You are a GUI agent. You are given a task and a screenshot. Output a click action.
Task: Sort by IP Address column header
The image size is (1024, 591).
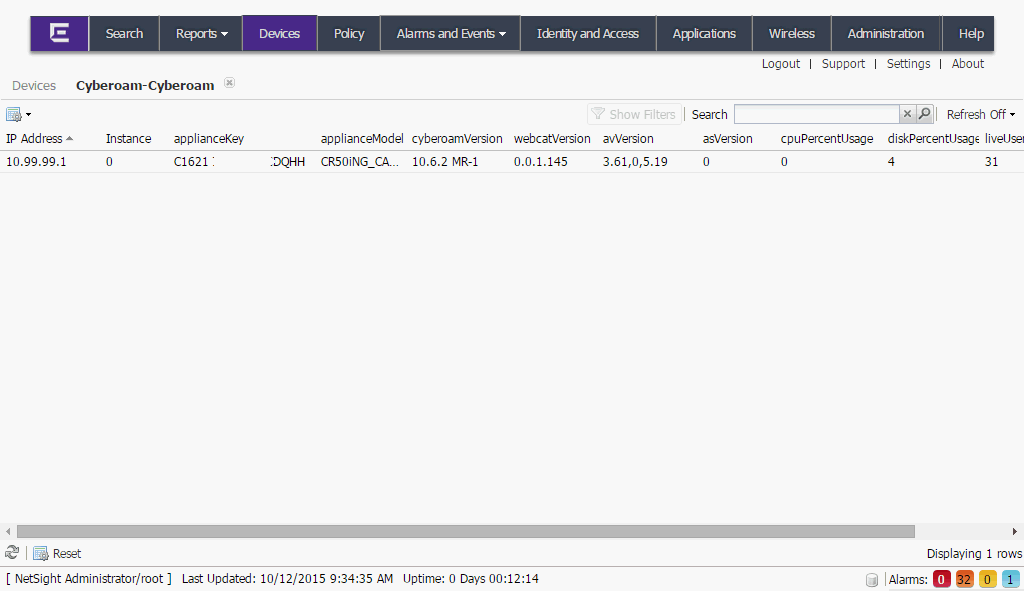point(39,138)
